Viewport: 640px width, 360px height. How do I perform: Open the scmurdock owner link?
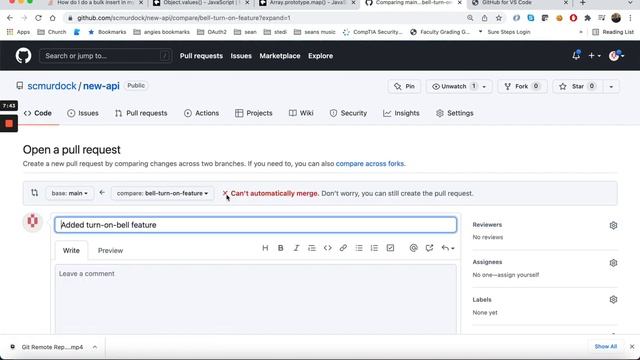click(52, 86)
